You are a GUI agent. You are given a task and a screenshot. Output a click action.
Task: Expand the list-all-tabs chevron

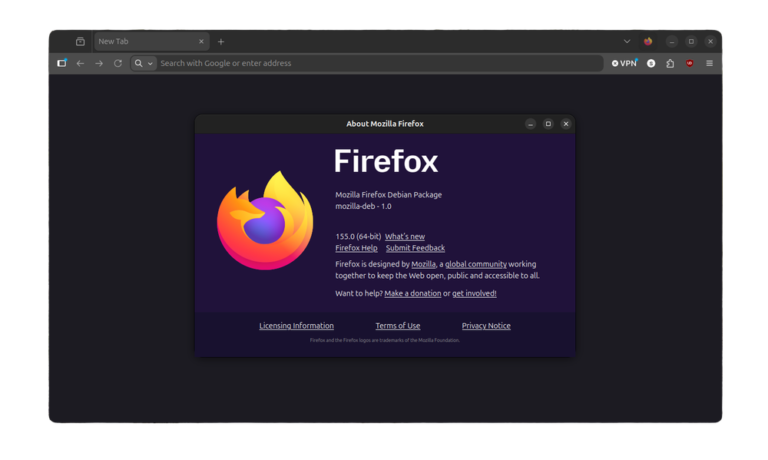(x=627, y=42)
